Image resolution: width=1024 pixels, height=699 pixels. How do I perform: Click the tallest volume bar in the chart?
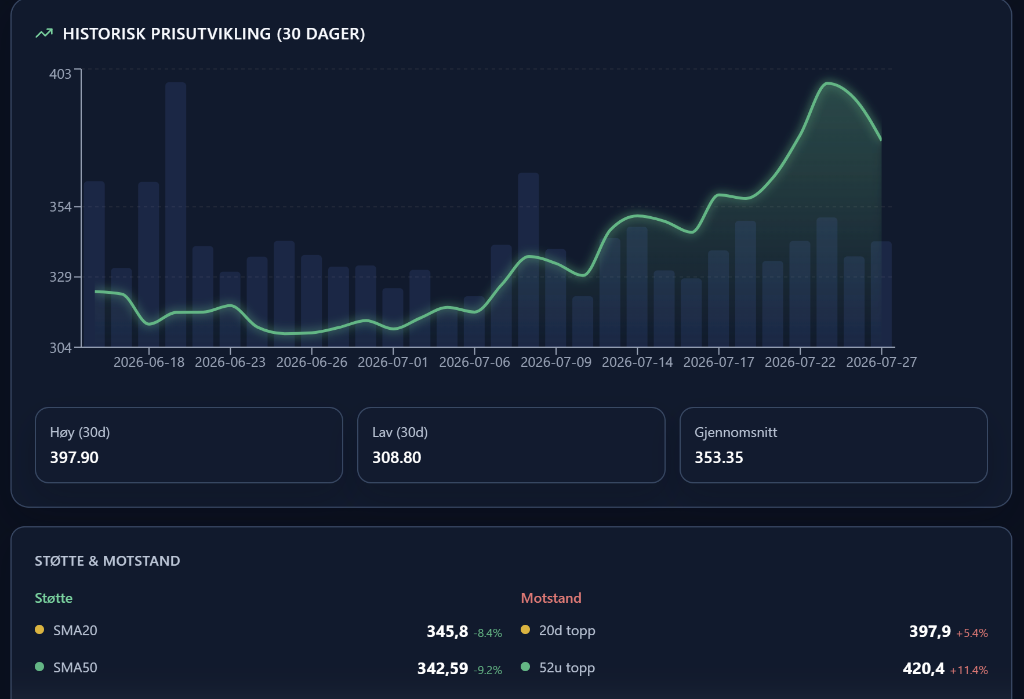tap(176, 214)
